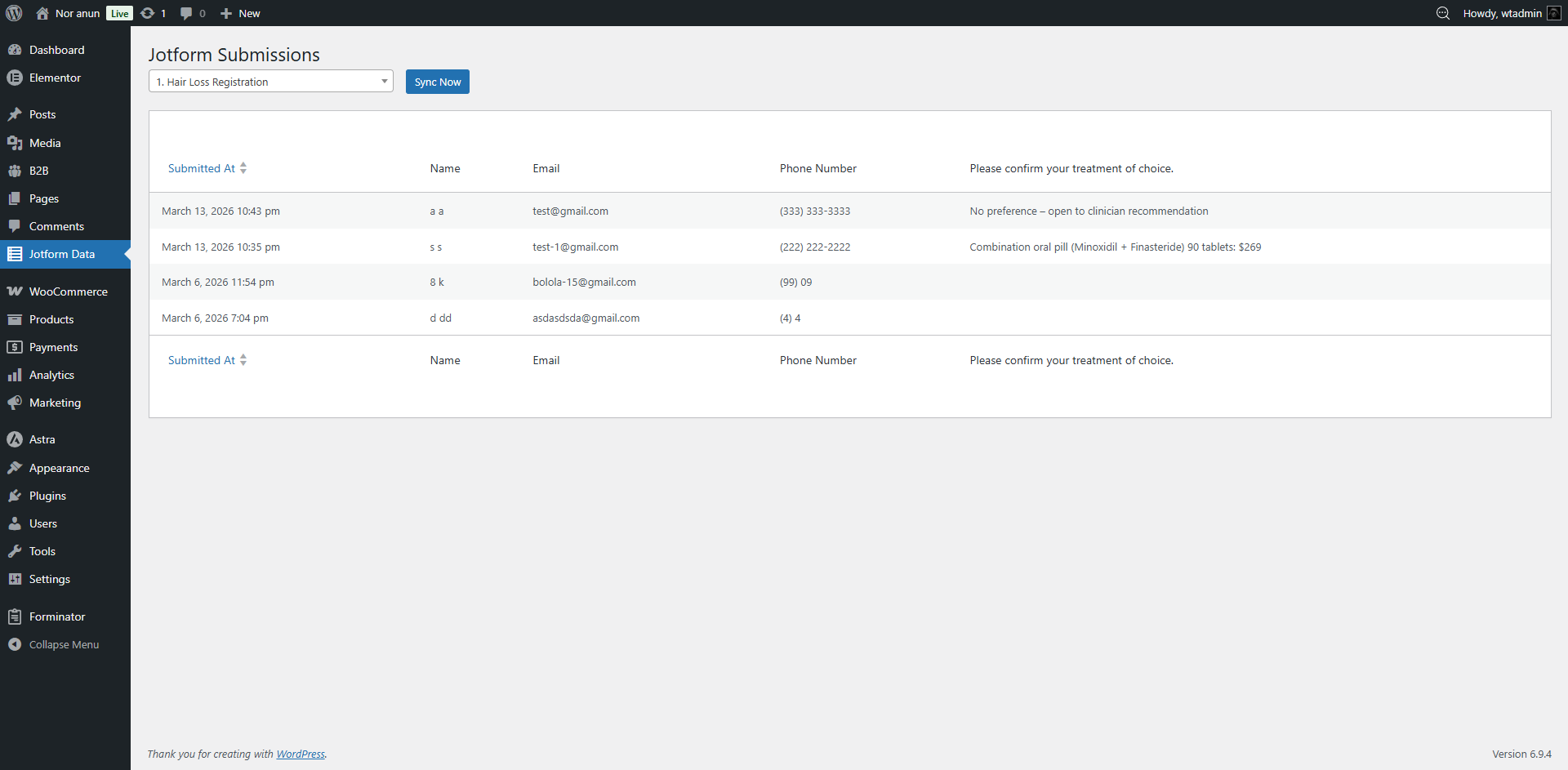Click the Sync Now button
This screenshot has width=1568, height=770.
click(437, 81)
